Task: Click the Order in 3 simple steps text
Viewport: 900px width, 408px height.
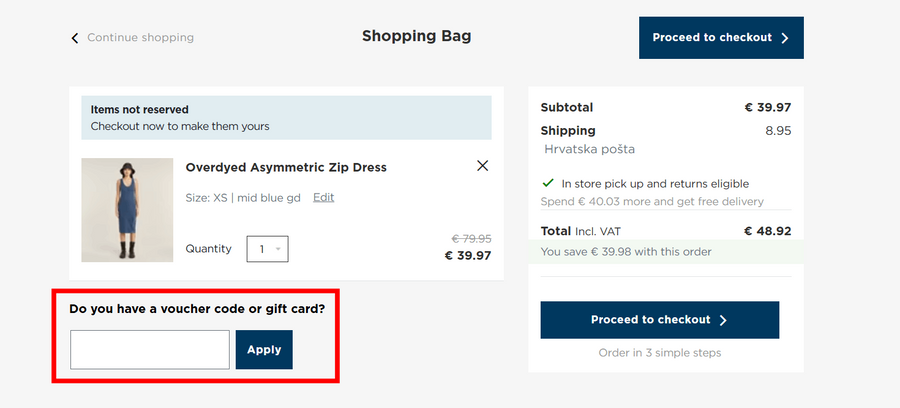Action: pos(659,353)
